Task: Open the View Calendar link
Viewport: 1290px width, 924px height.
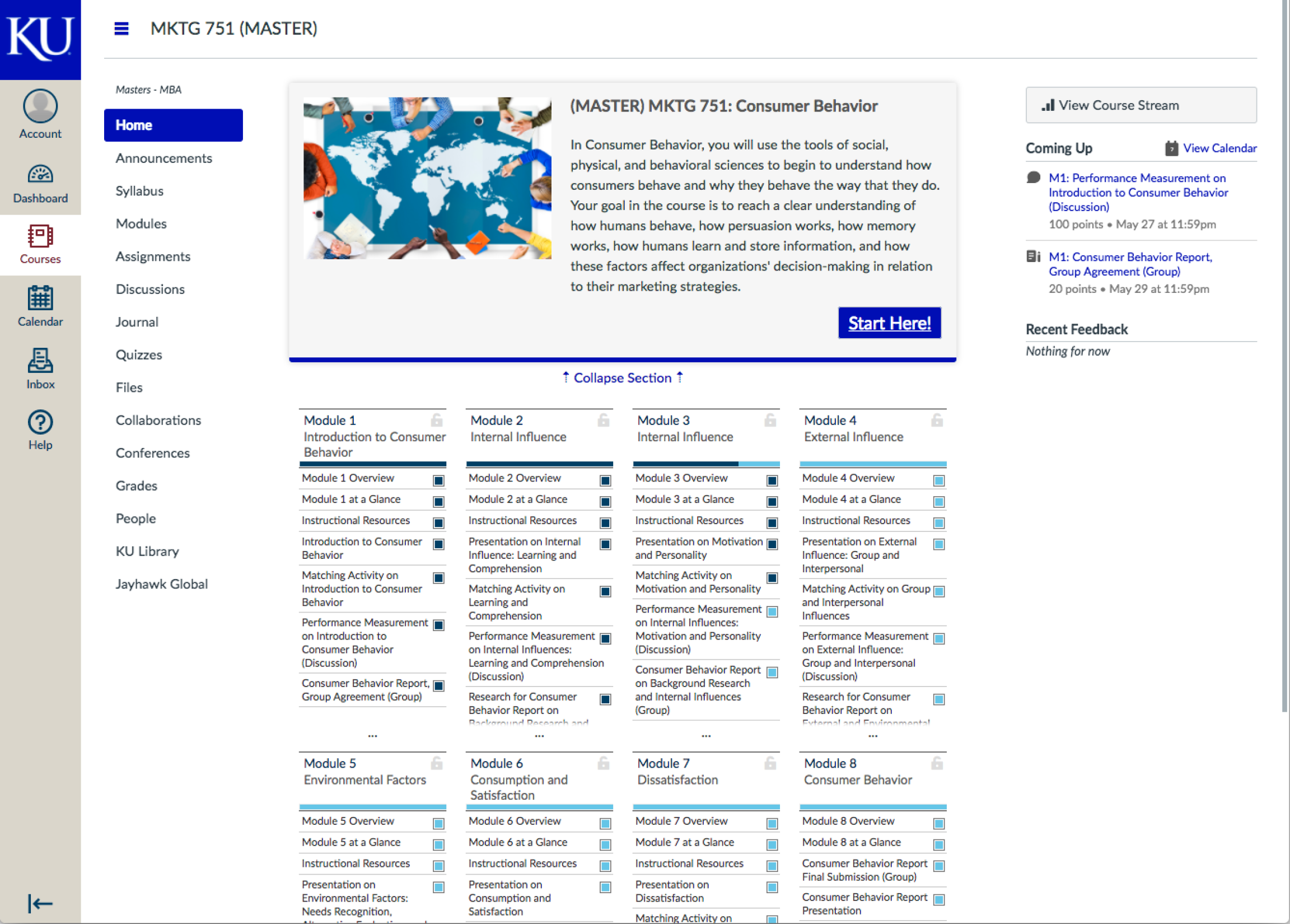Action: pos(1219,148)
